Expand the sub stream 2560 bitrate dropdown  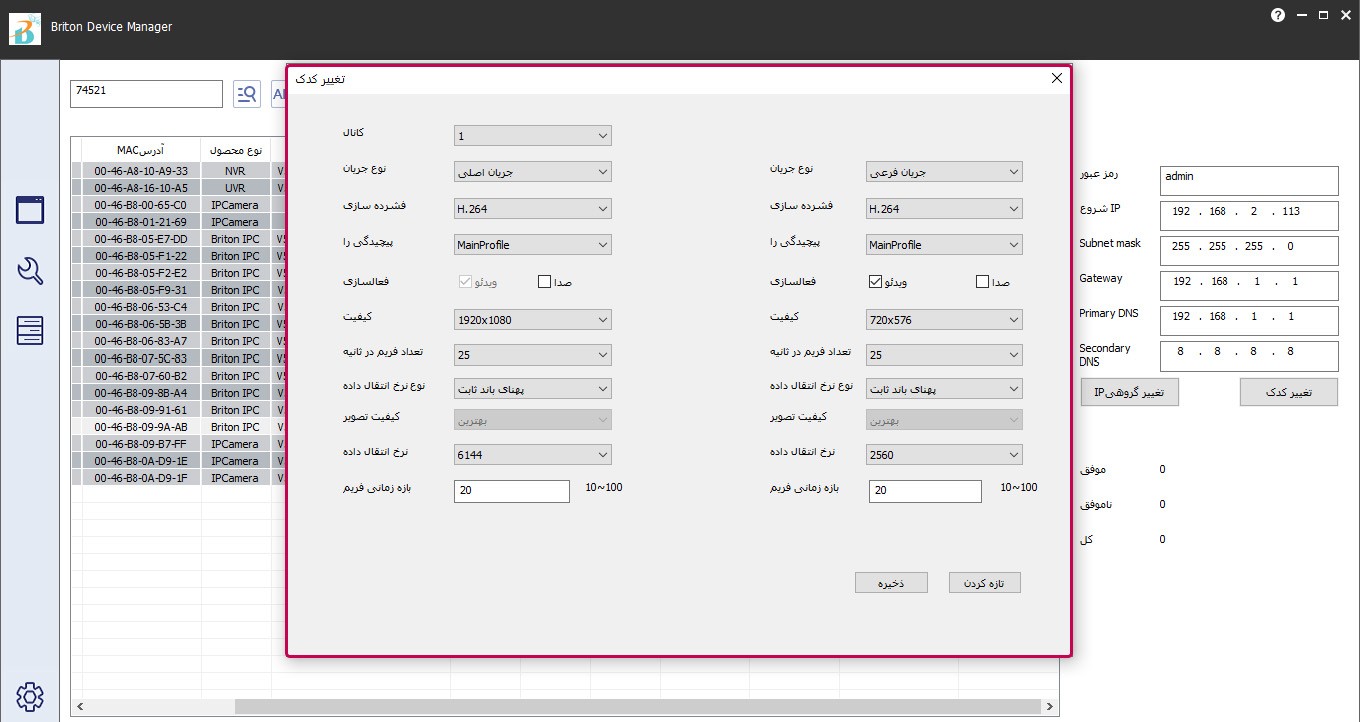point(944,455)
